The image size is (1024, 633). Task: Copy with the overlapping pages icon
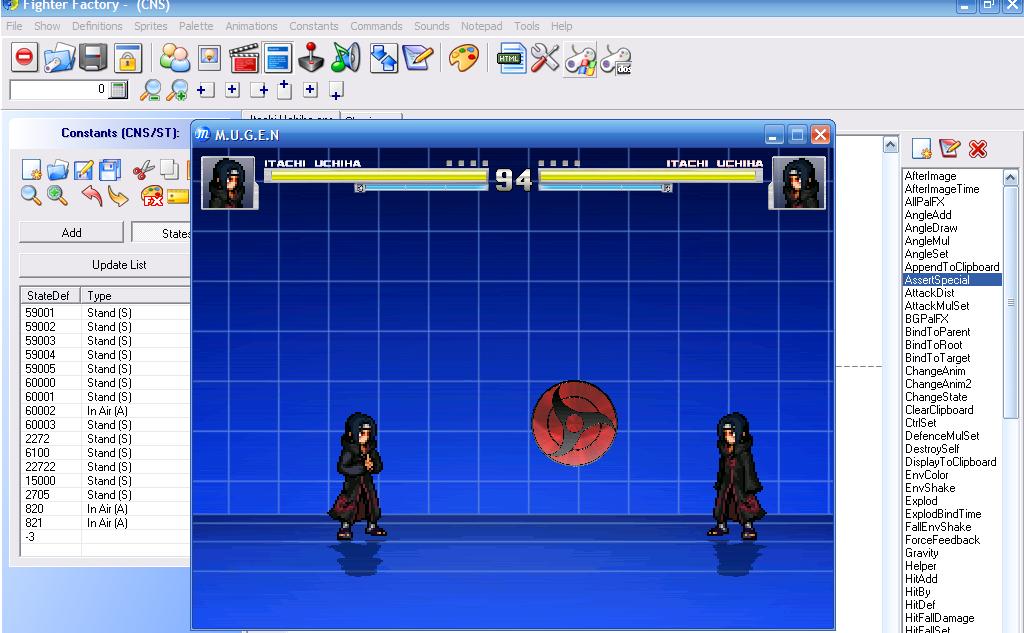pos(169,170)
